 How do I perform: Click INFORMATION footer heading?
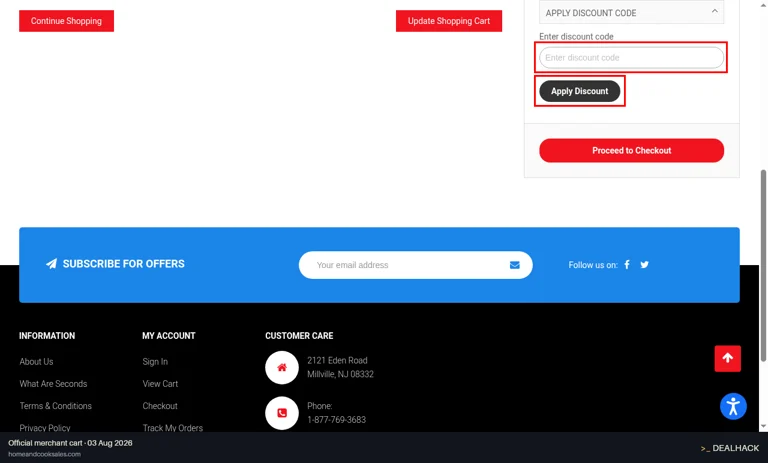click(47, 336)
